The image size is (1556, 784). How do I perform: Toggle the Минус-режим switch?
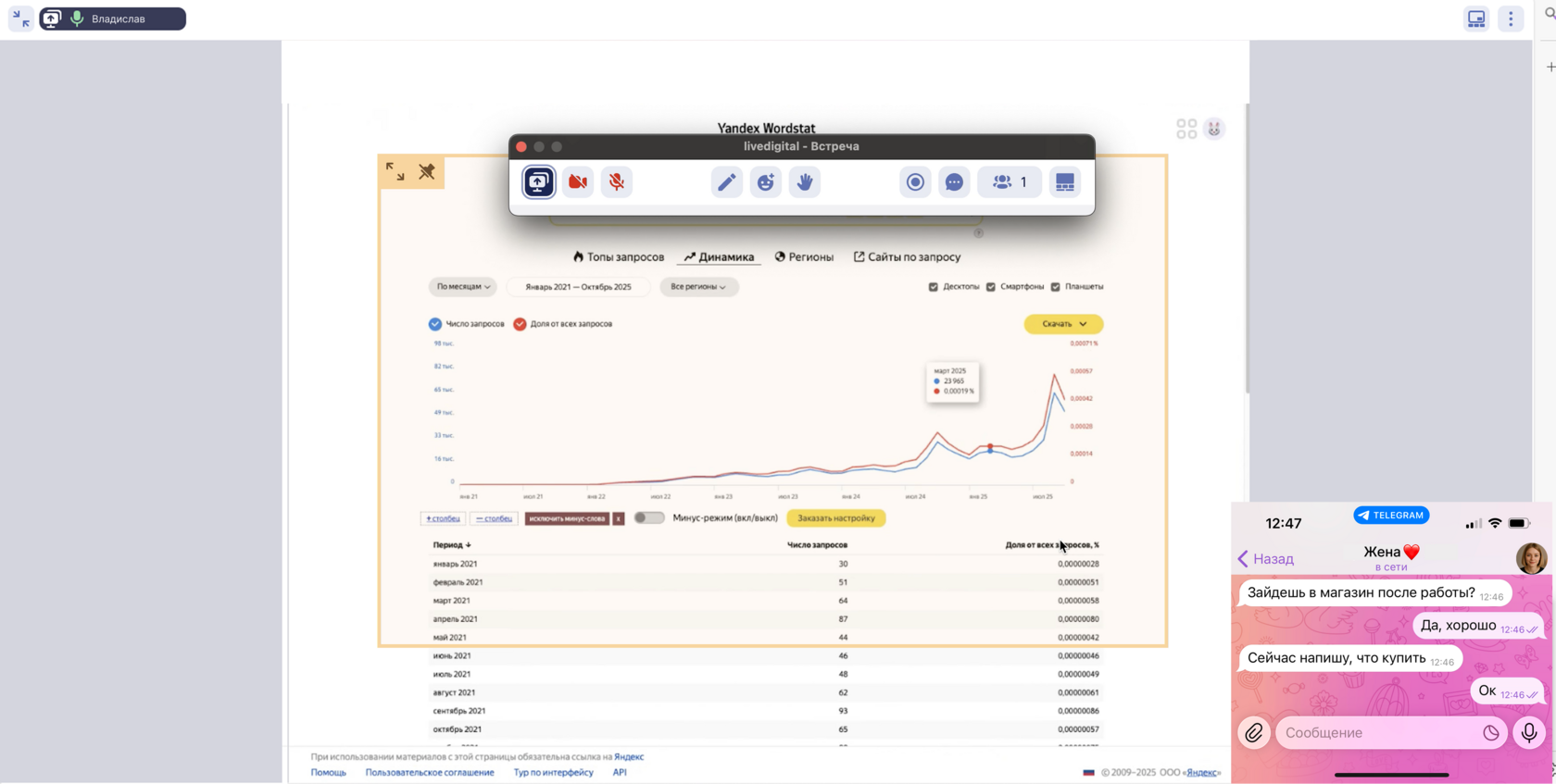pyautogui.click(x=648, y=518)
